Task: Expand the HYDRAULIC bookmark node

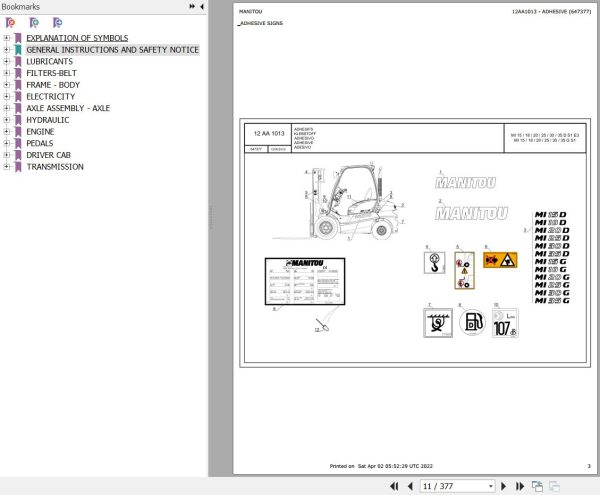Action: click(x=6, y=120)
